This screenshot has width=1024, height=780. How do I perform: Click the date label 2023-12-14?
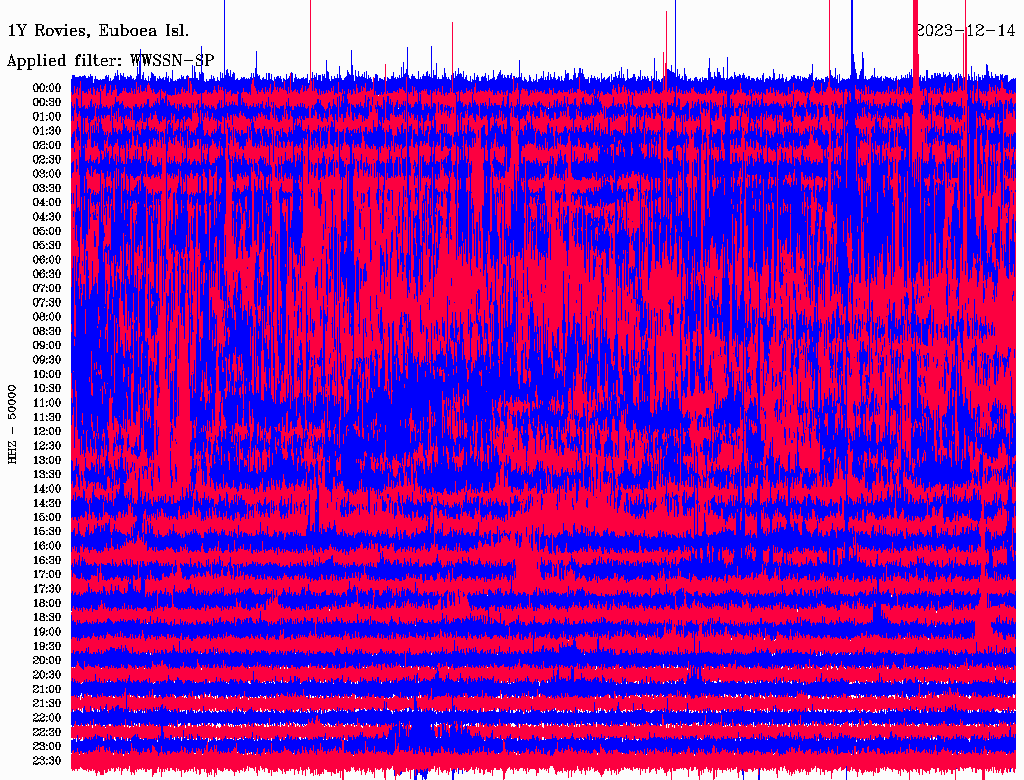pos(965,30)
